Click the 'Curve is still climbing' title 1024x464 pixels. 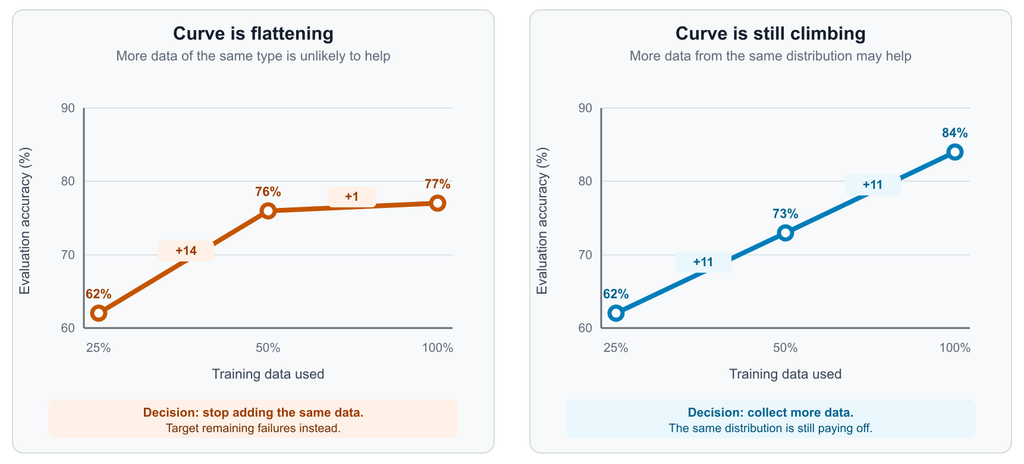[x=771, y=33]
